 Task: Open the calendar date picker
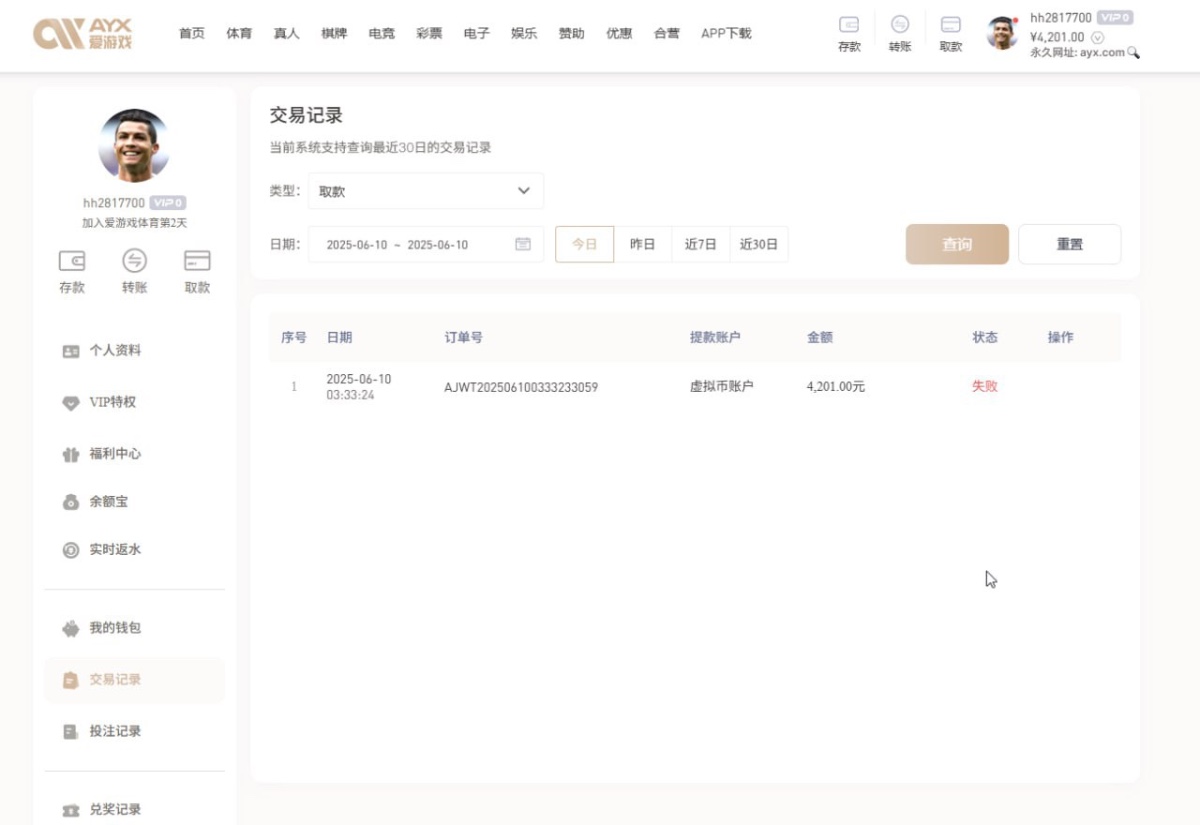[x=523, y=243]
